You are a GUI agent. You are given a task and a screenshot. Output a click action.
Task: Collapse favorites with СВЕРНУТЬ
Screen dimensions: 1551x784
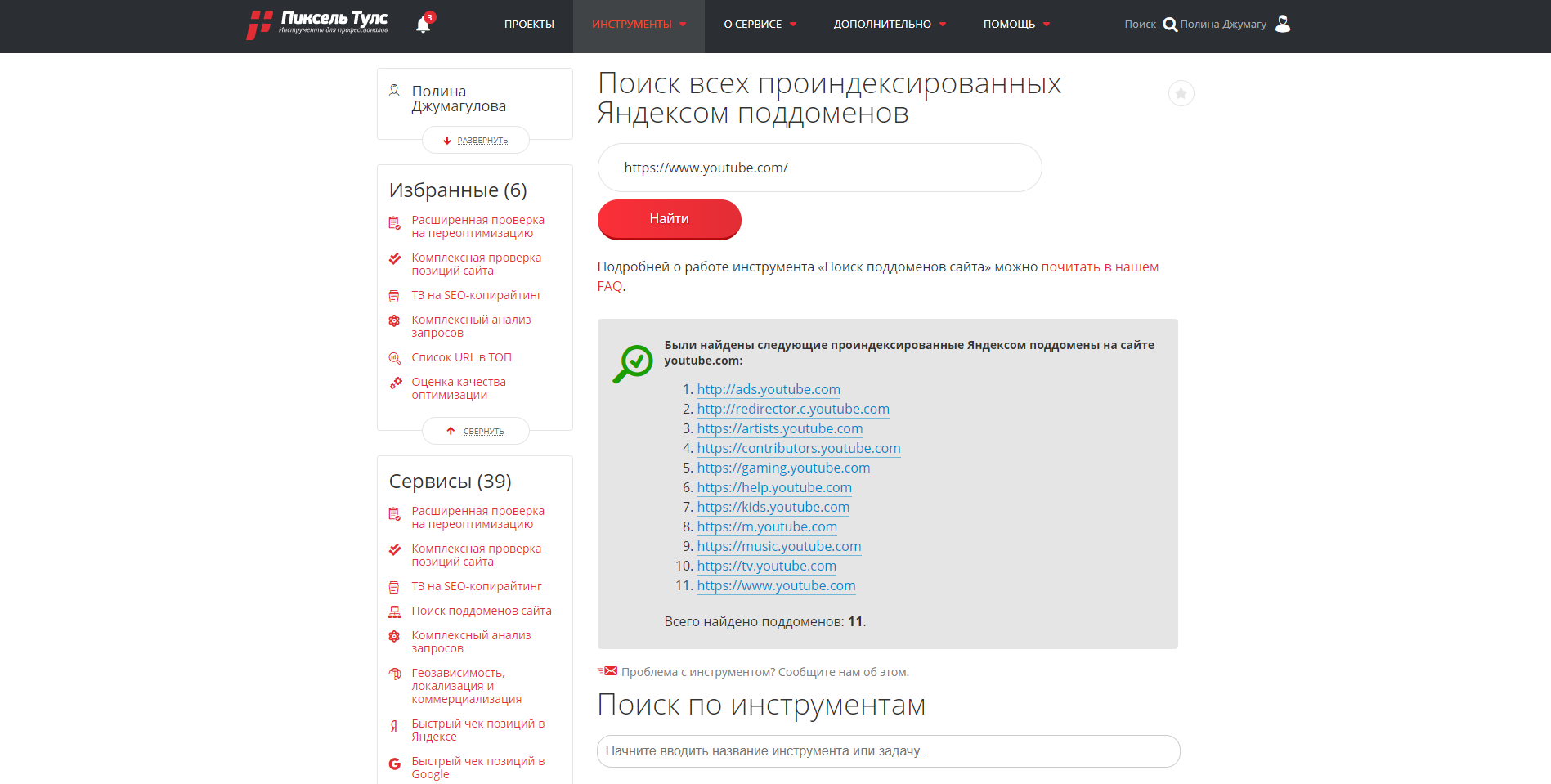[475, 431]
